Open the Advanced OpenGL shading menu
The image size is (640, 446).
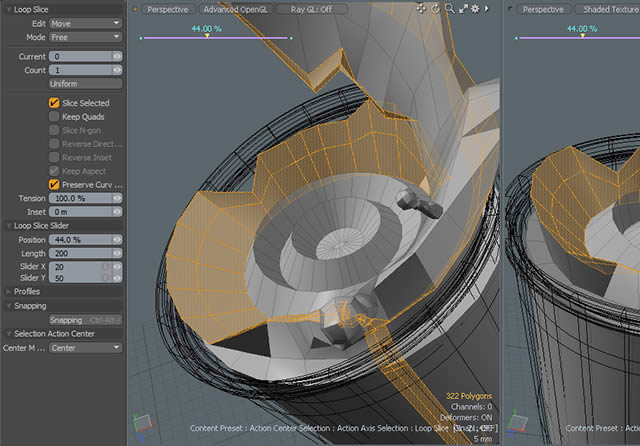tap(237, 9)
